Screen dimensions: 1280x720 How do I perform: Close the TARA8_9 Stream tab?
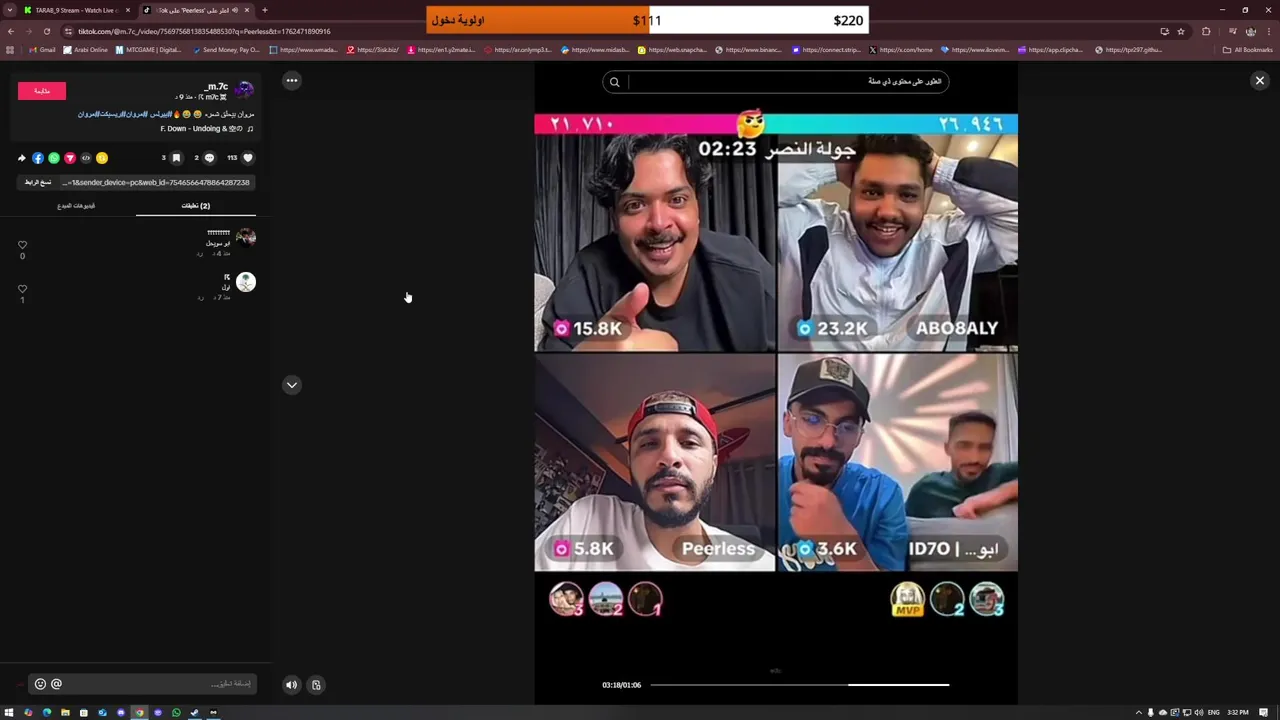128,10
